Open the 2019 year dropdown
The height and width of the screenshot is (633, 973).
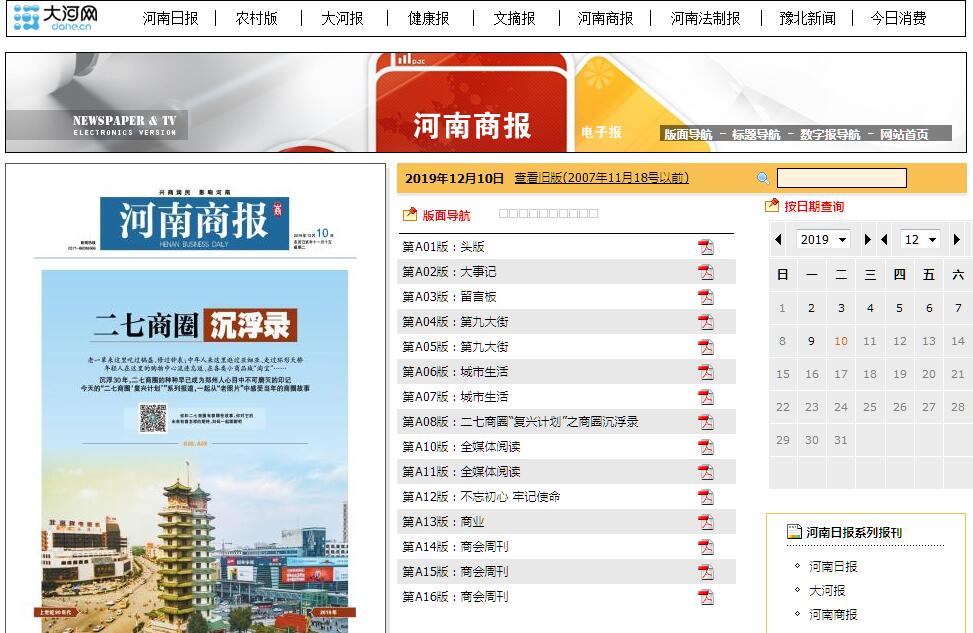(823, 240)
